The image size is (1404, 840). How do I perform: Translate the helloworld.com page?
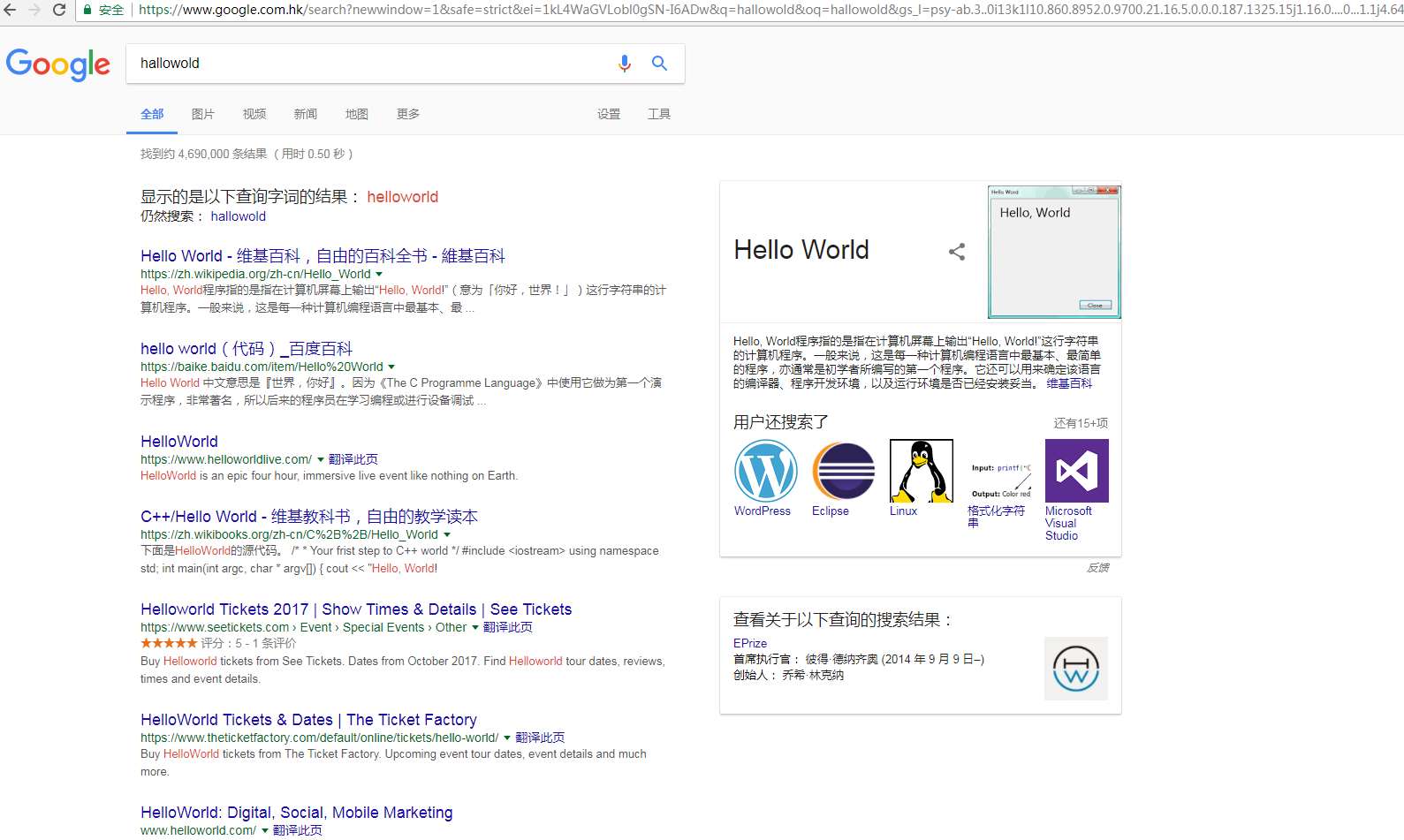point(298,830)
